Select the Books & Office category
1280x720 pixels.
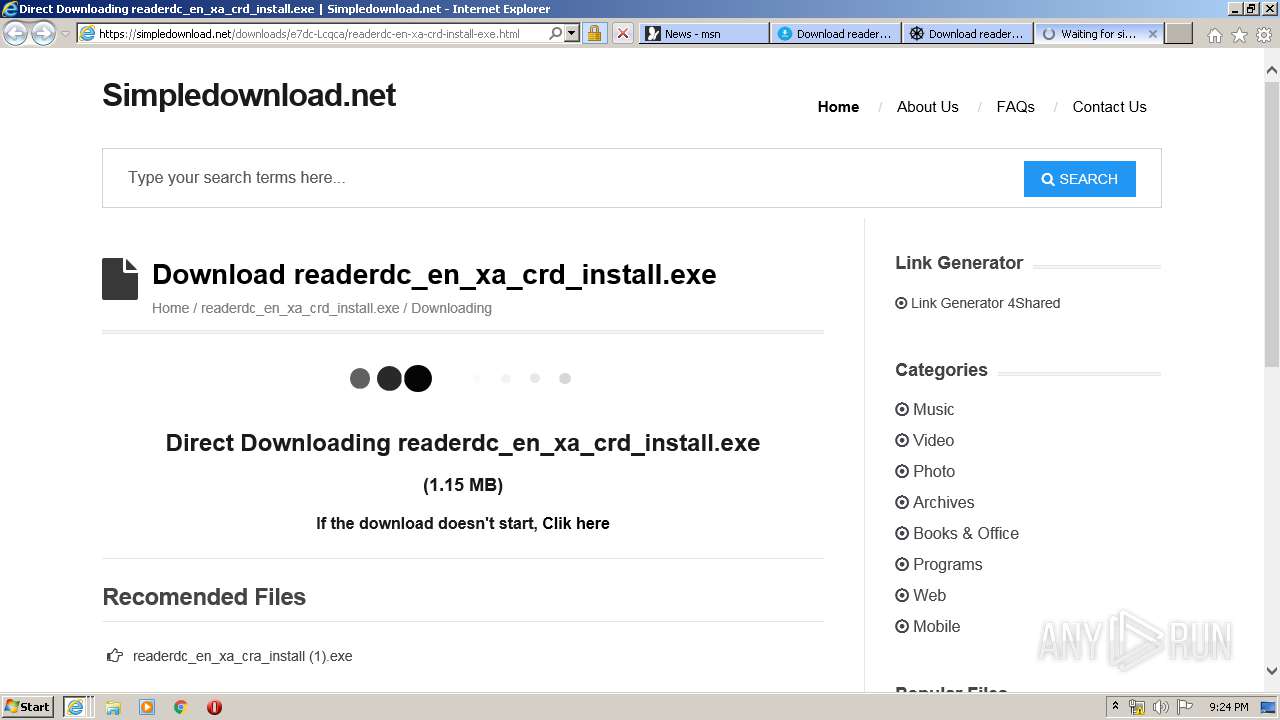(x=966, y=533)
